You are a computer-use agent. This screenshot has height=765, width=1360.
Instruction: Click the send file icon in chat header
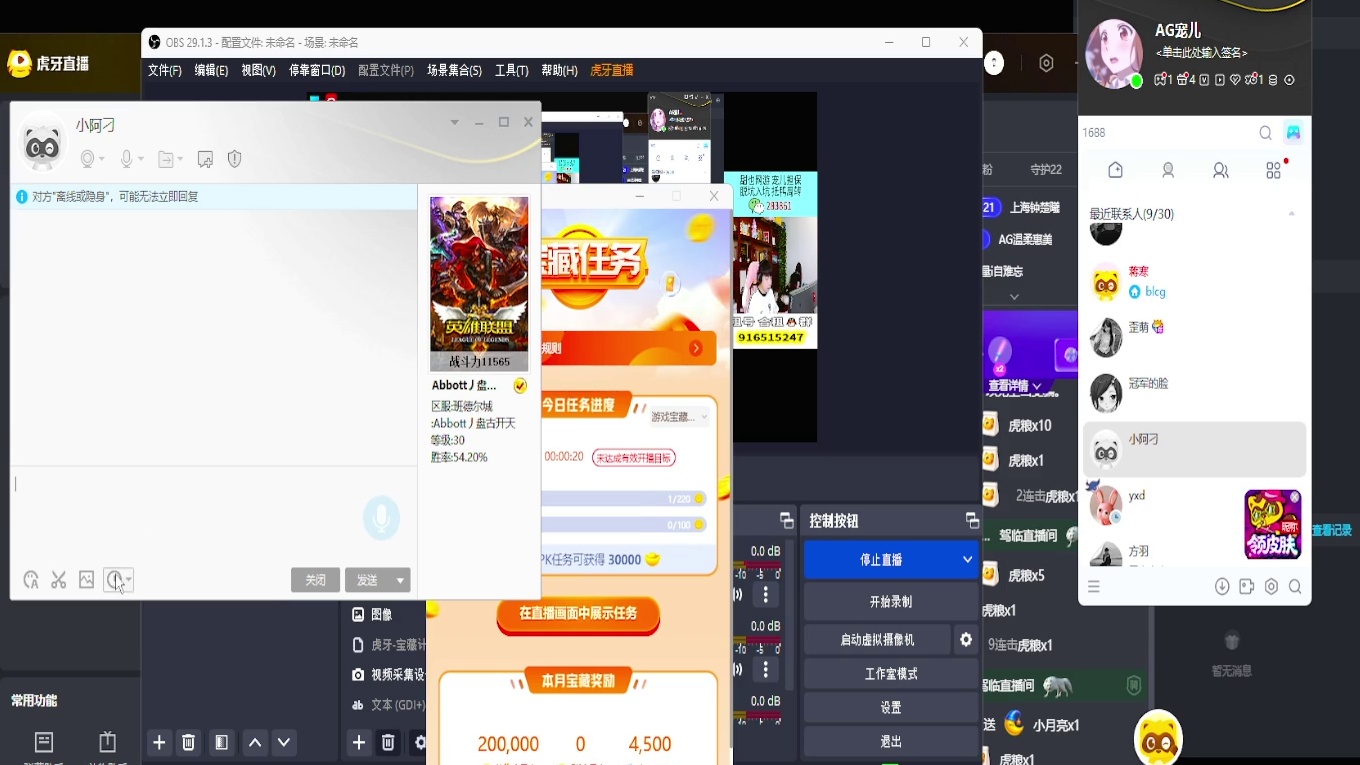166,159
